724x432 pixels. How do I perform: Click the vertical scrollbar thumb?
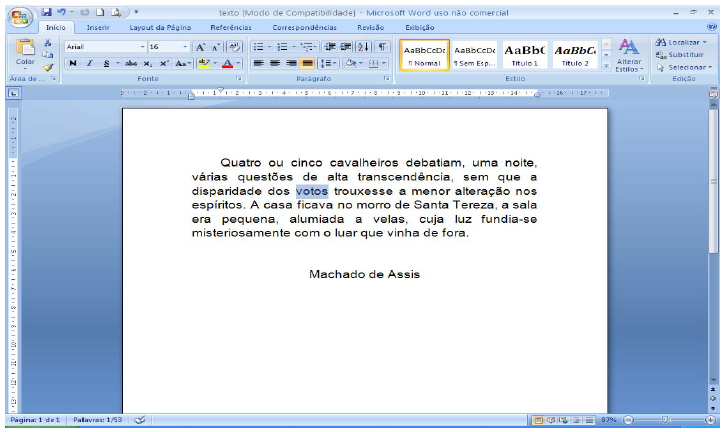point(714,182)
